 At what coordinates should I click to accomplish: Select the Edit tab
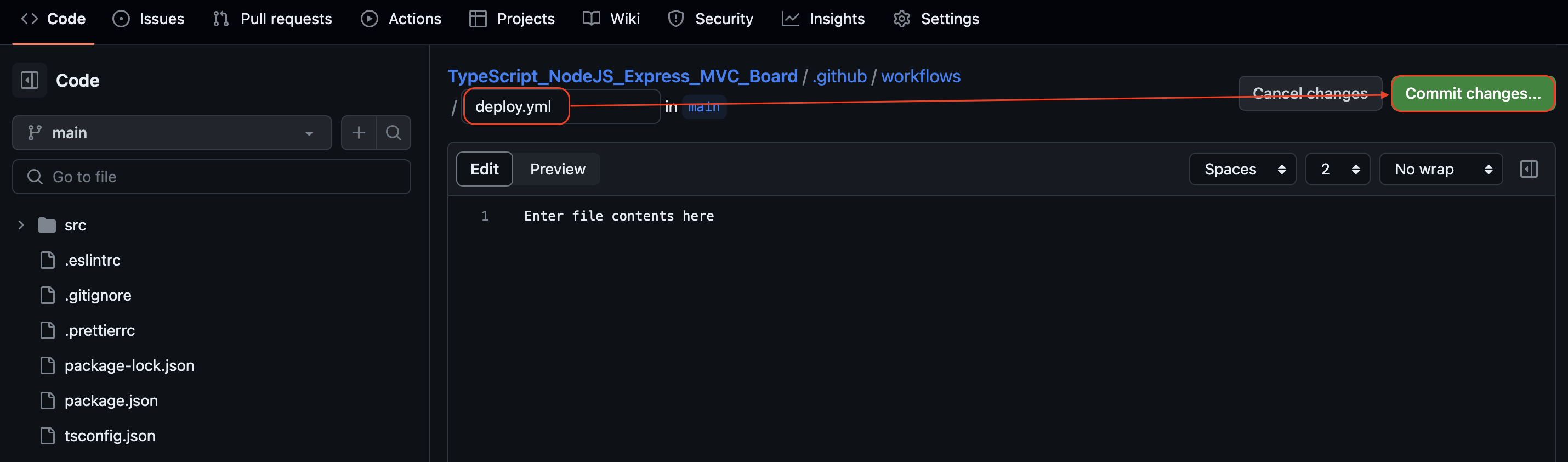[x=485, y=169]
